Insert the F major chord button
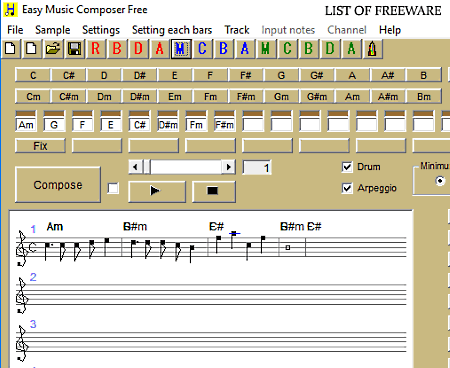450x368 pixels. click(210, 75)
